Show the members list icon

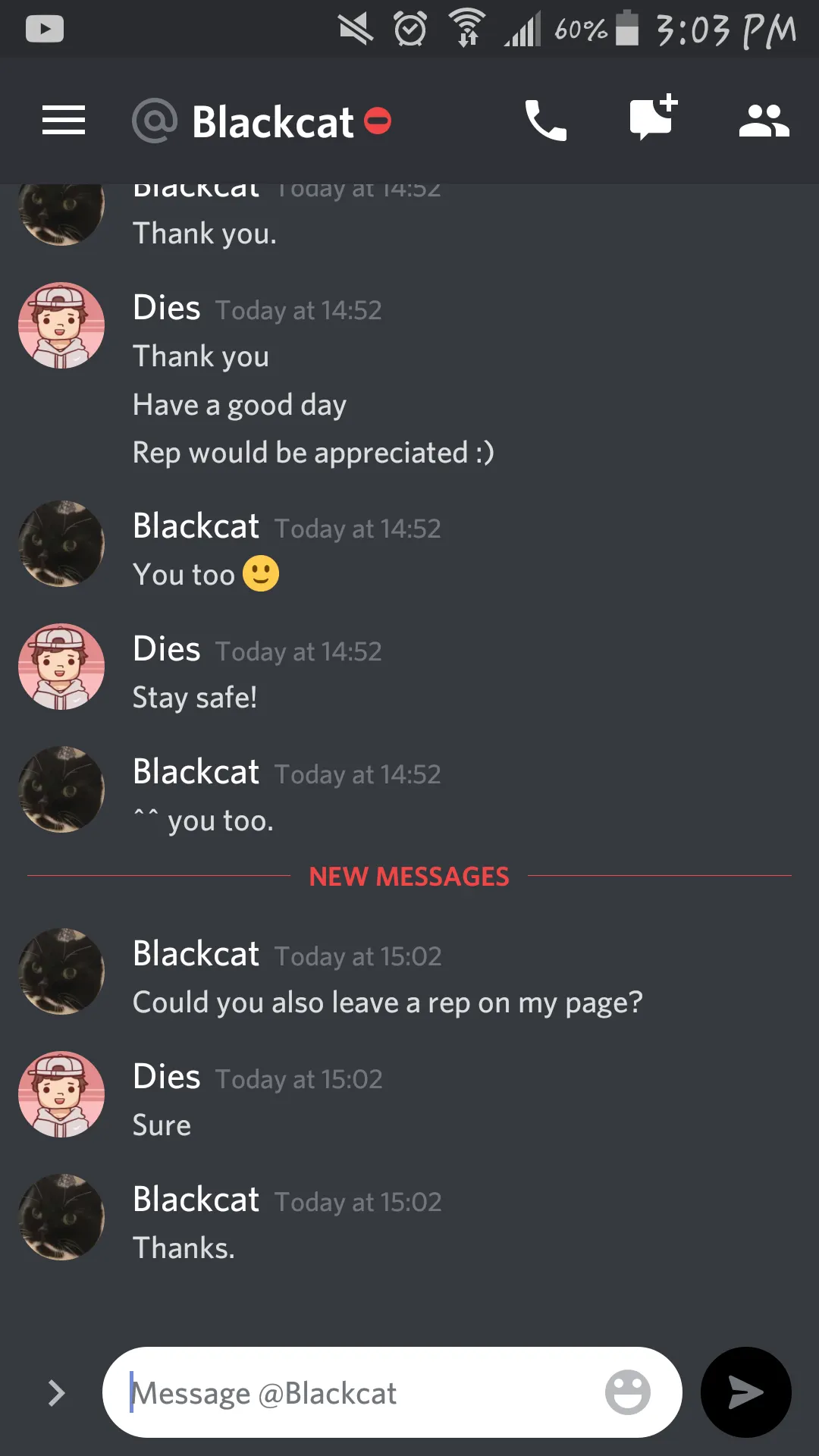coord(764,121)
